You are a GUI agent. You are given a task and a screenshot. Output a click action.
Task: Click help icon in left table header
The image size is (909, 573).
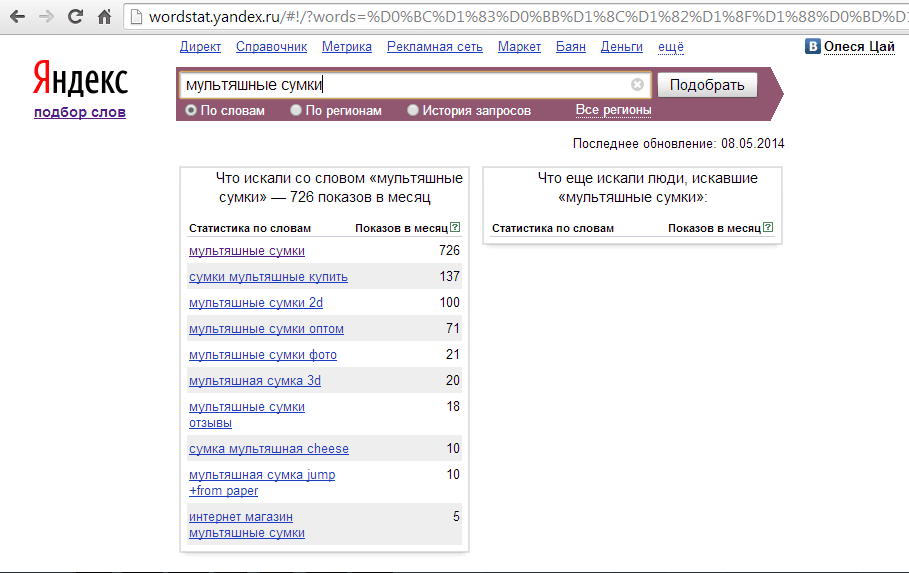[455, 227]
